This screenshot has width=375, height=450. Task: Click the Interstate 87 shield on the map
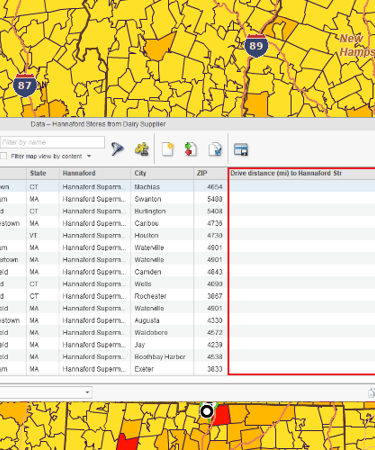pos(25,85)
